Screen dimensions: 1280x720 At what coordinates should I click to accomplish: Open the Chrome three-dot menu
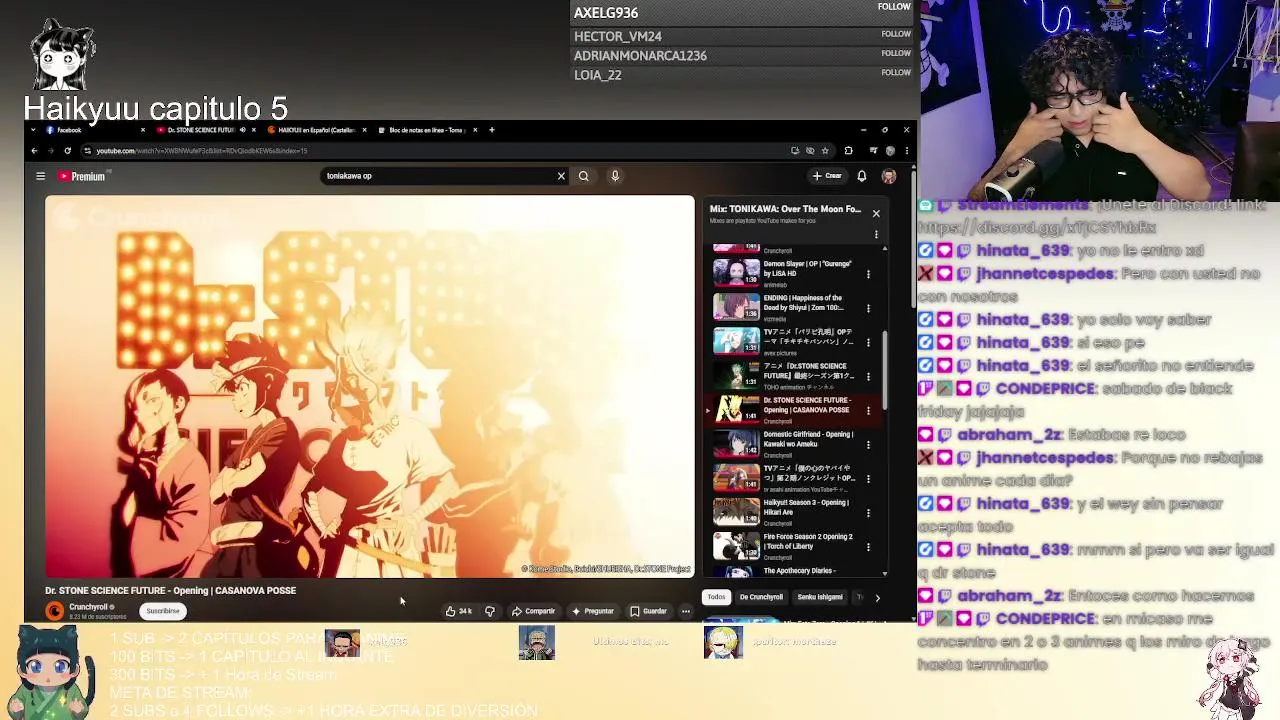click(906, 151)
